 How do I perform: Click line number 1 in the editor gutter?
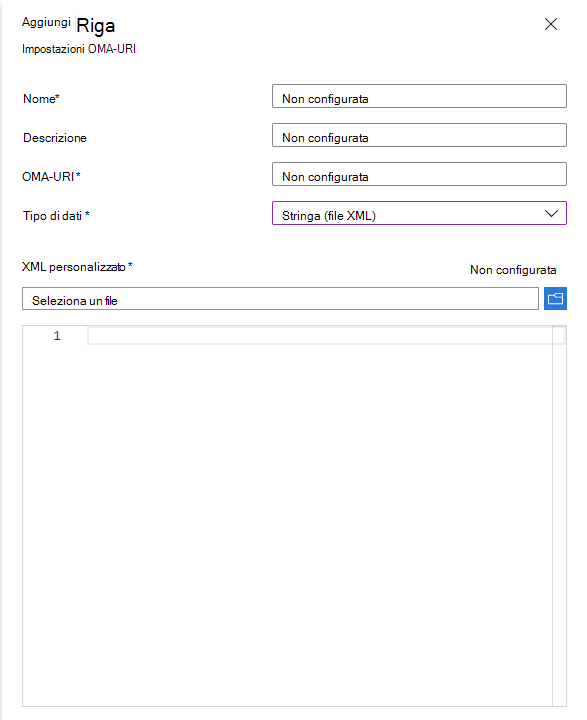[x=57, y=336]
